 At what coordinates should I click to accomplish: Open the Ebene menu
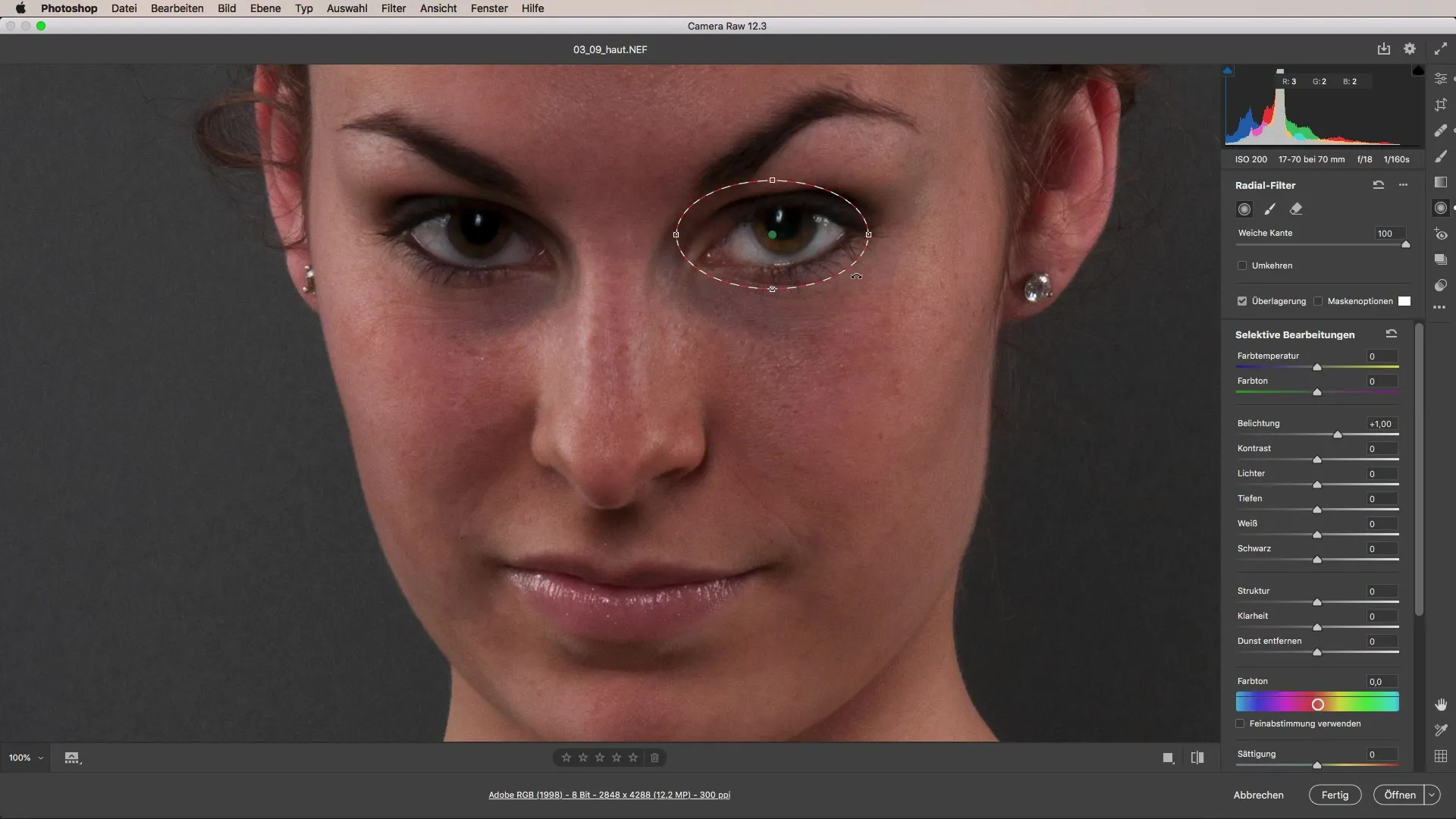point(265,8)
